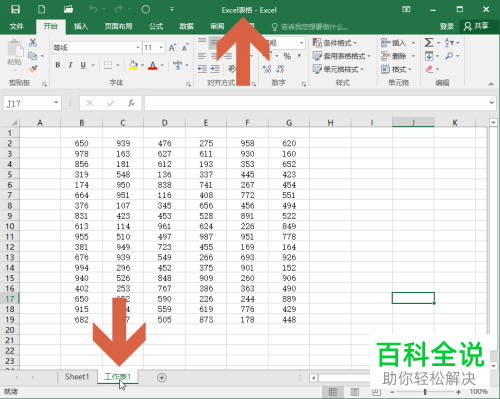Screen dimensions: 500x399
Task: Click the Paste clipboard icon
Action: [15, 48]
